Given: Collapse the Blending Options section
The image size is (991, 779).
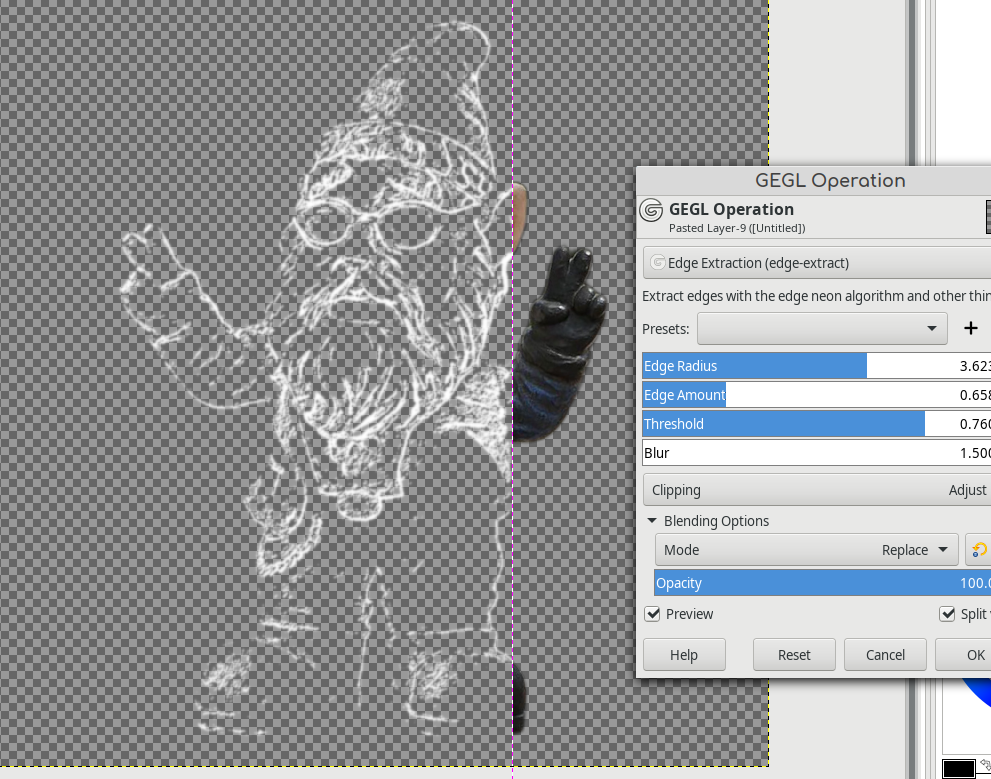Looking at the screenshot, I should pos(651,521).
